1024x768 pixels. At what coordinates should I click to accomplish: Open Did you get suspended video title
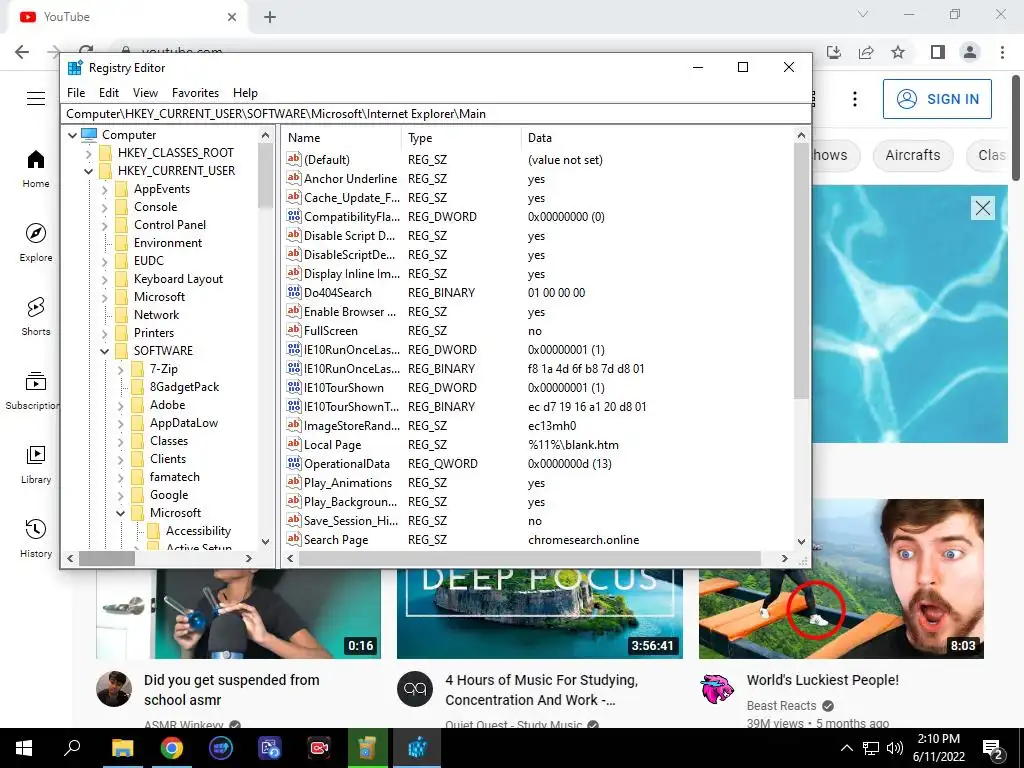click(232, 690)
